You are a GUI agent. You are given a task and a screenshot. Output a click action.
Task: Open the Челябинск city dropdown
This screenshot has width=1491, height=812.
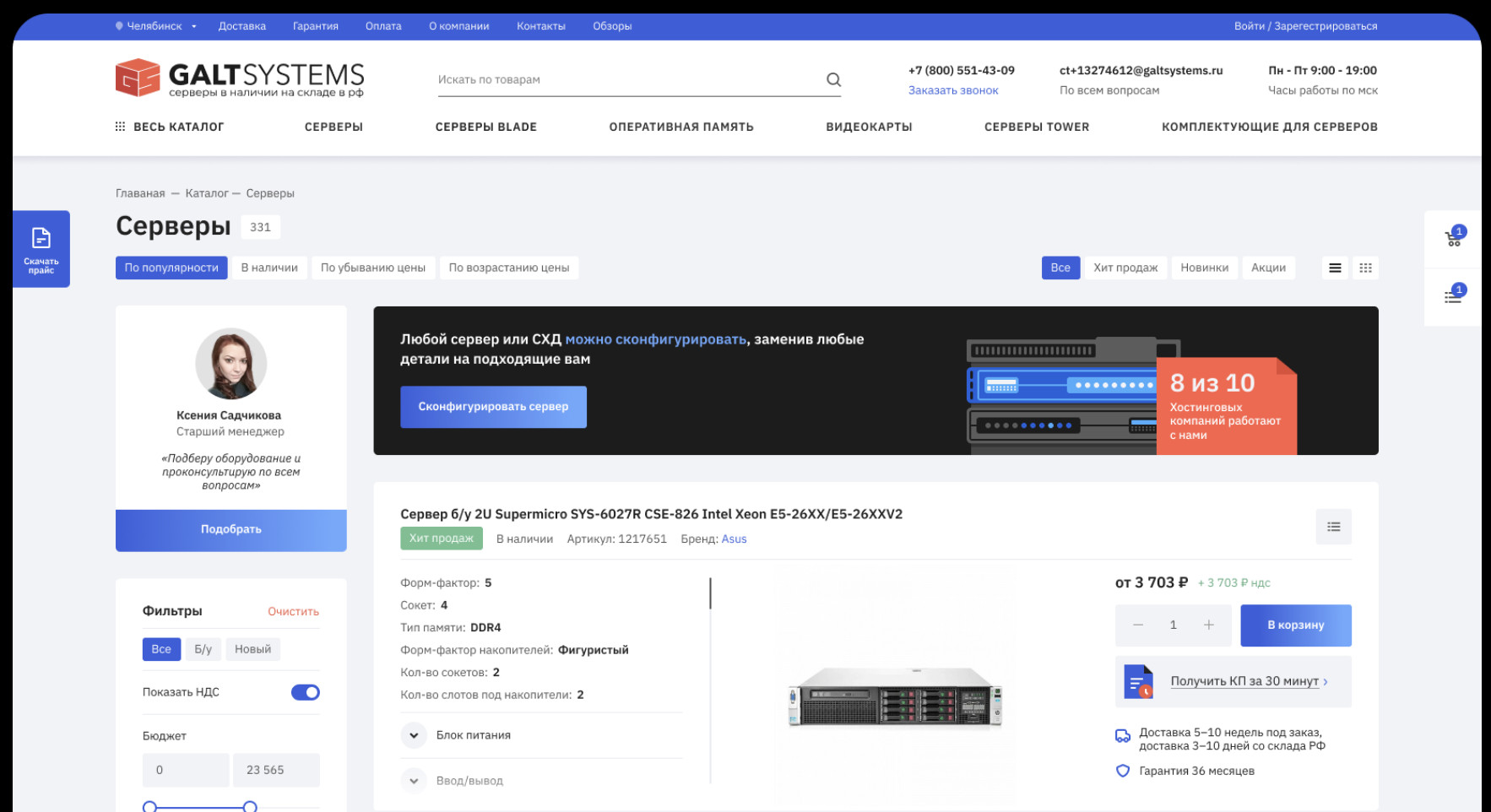155,26
